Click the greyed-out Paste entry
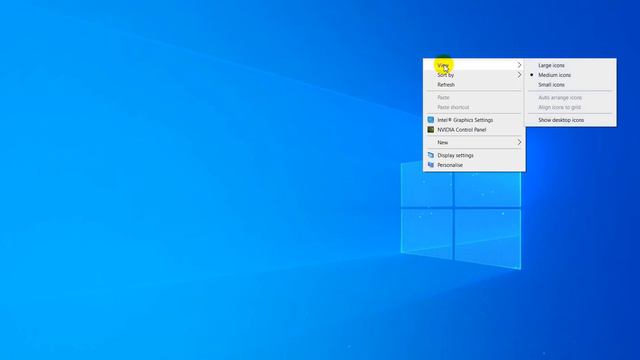This screenshot has width=640, height=360. [x=474, y=97]
